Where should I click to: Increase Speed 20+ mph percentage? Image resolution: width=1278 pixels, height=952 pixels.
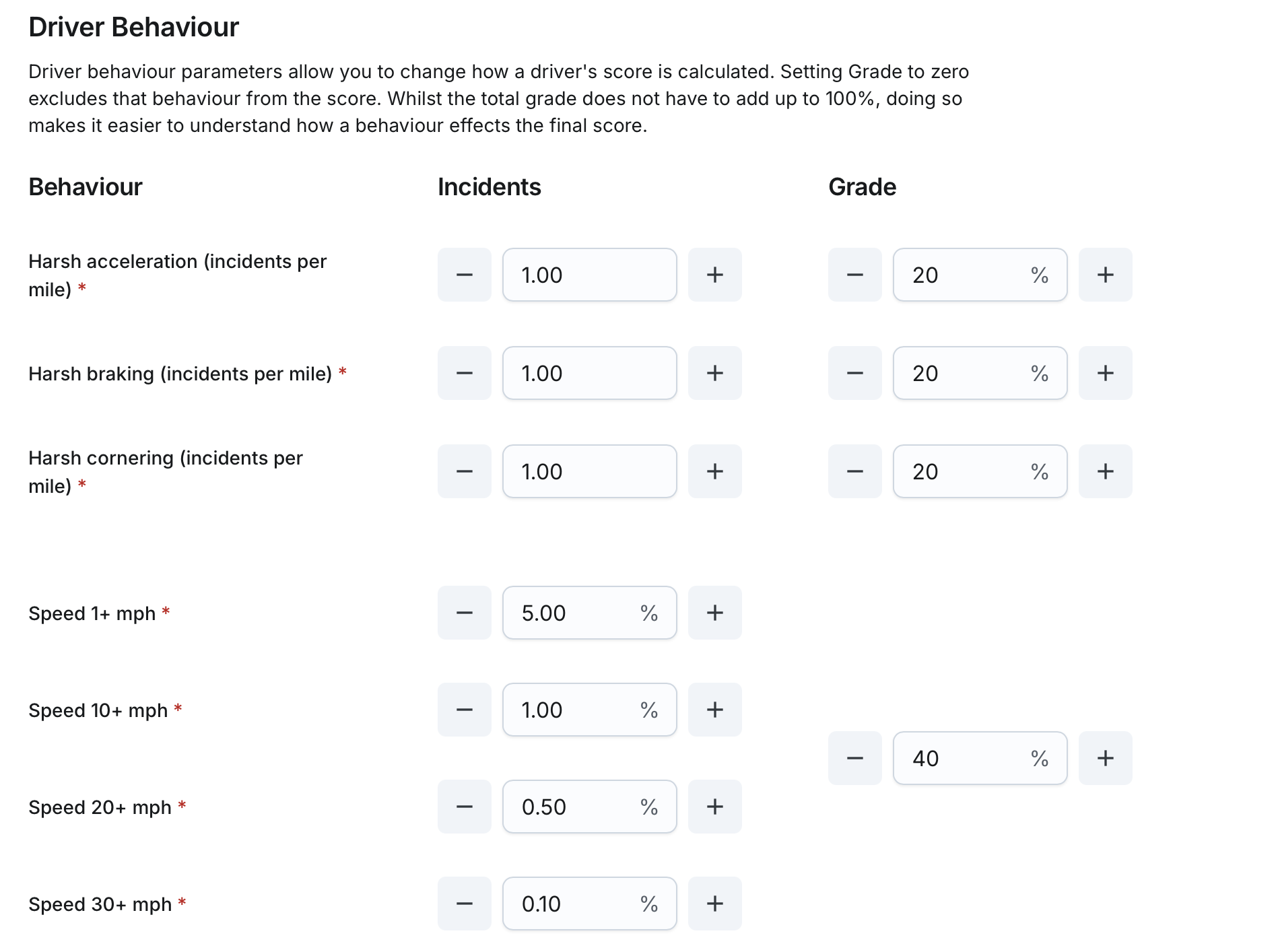pyautogui.click(x=714, y=807)
